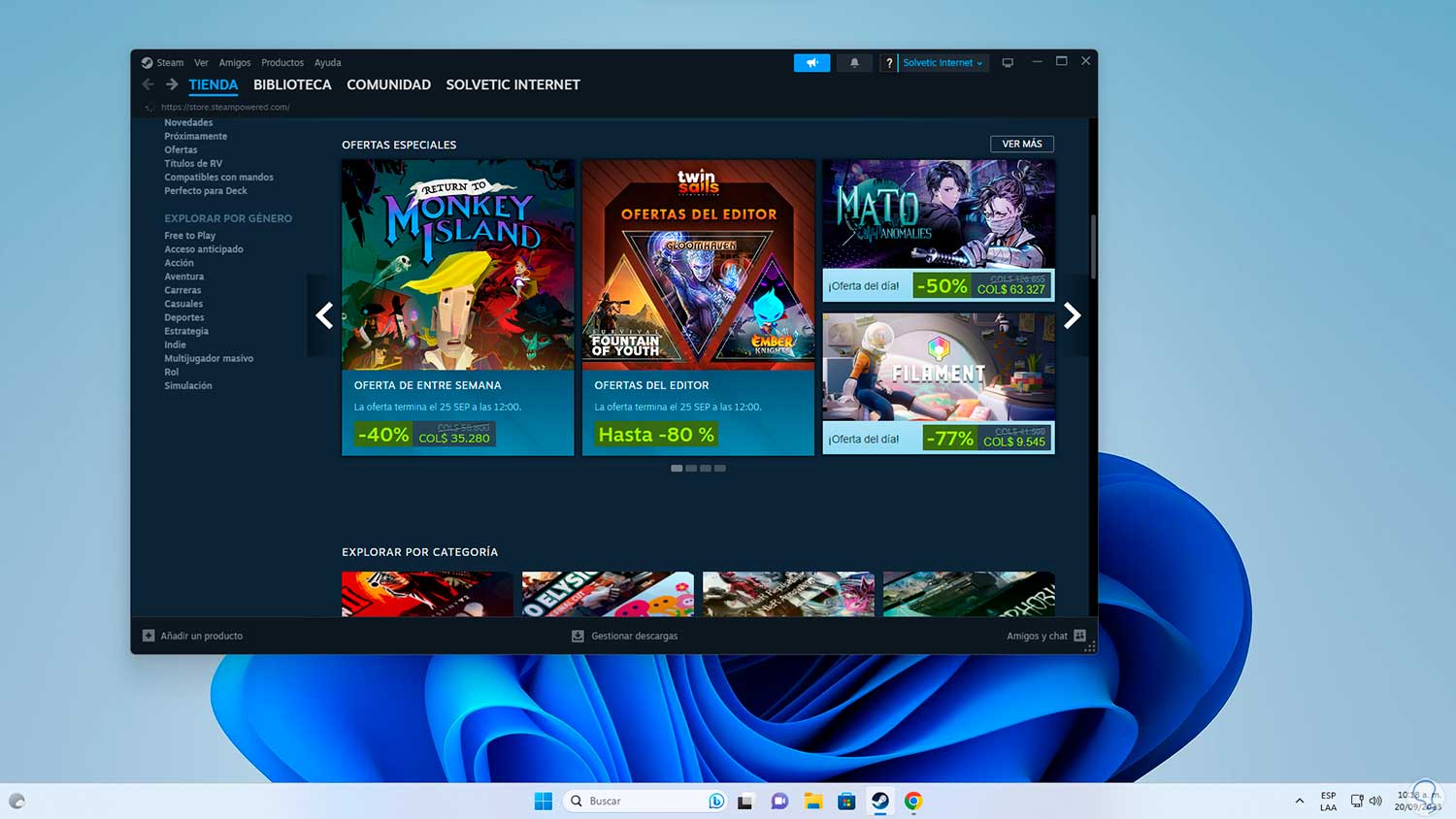1456x819 pixels.
Task: Open the bell notifications icon
Action: click(x=854, y=63)
